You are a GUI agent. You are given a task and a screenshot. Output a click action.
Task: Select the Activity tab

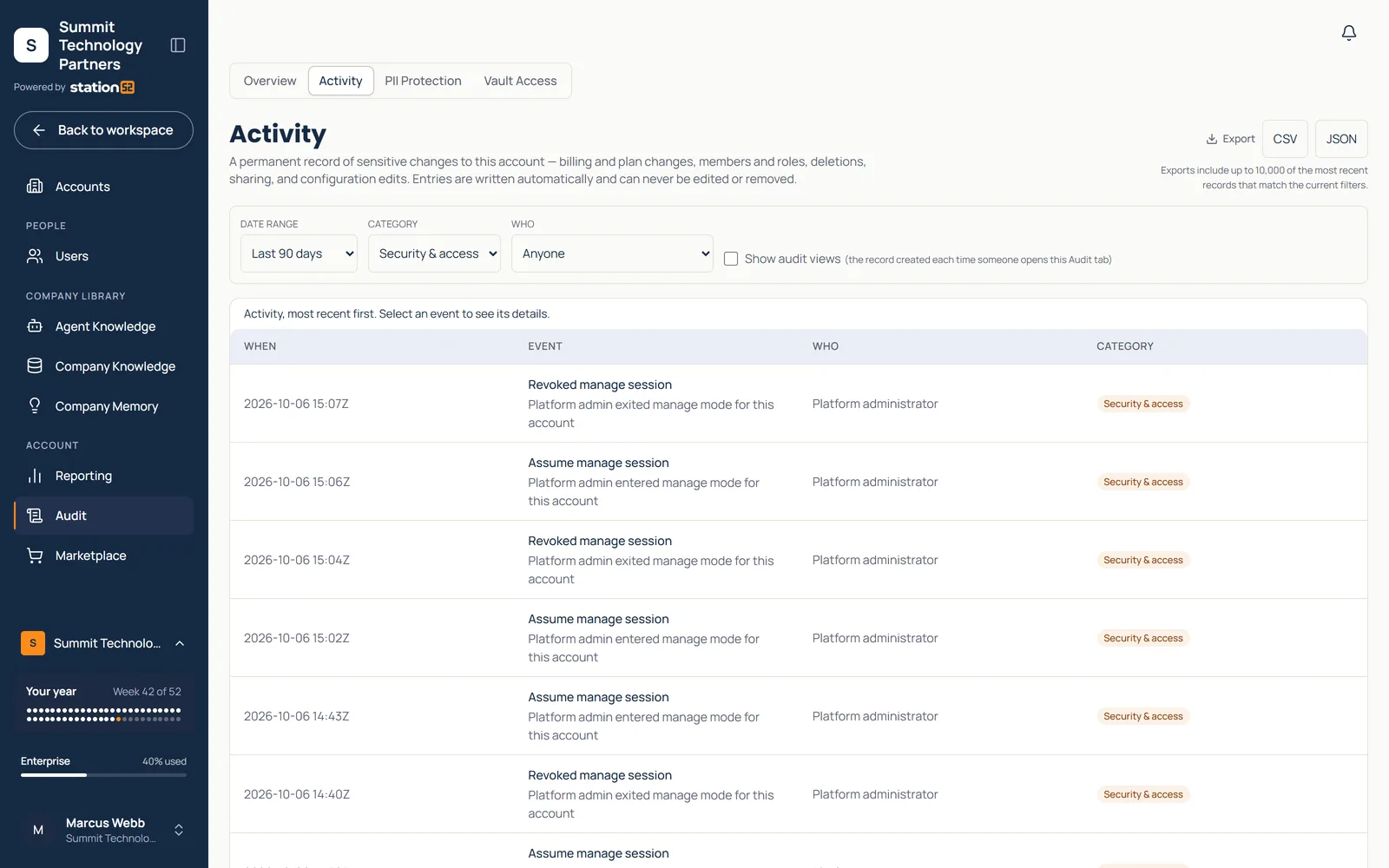coord(340,81)
